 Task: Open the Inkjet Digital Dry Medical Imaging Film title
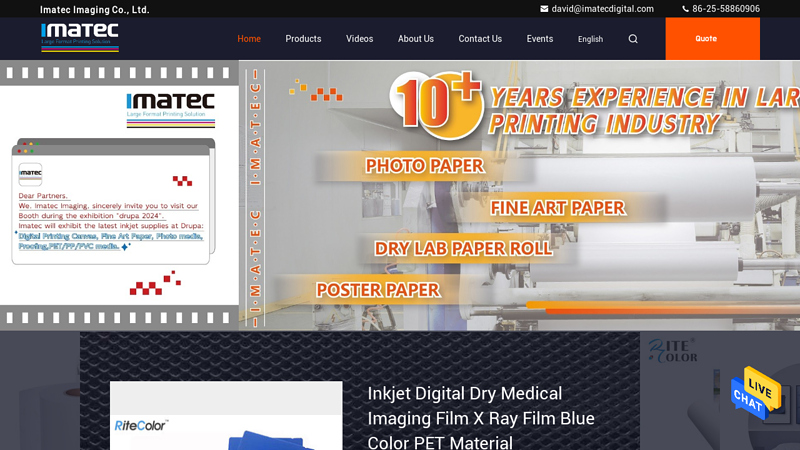[x=481, y=418]
